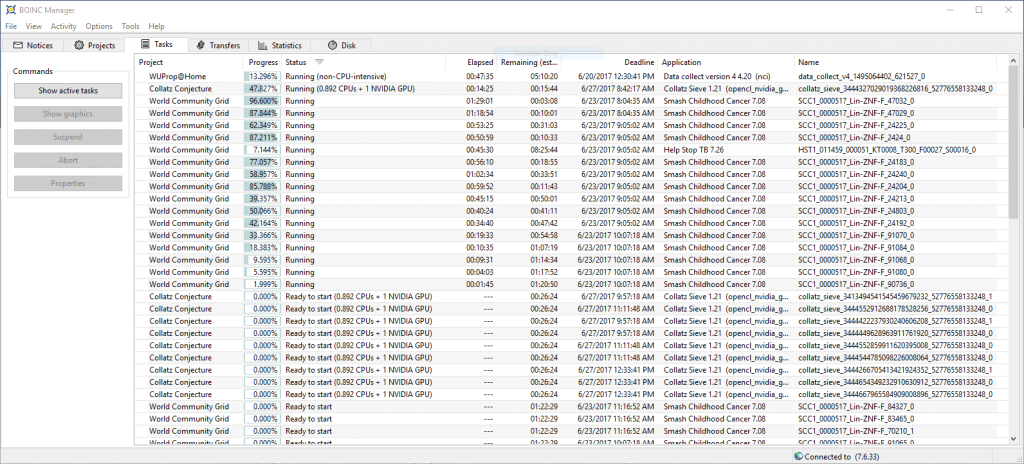The image size is (1024, 464).
Task: Click the task list vertical scrollbar thumb
Action: point(1013,142)
